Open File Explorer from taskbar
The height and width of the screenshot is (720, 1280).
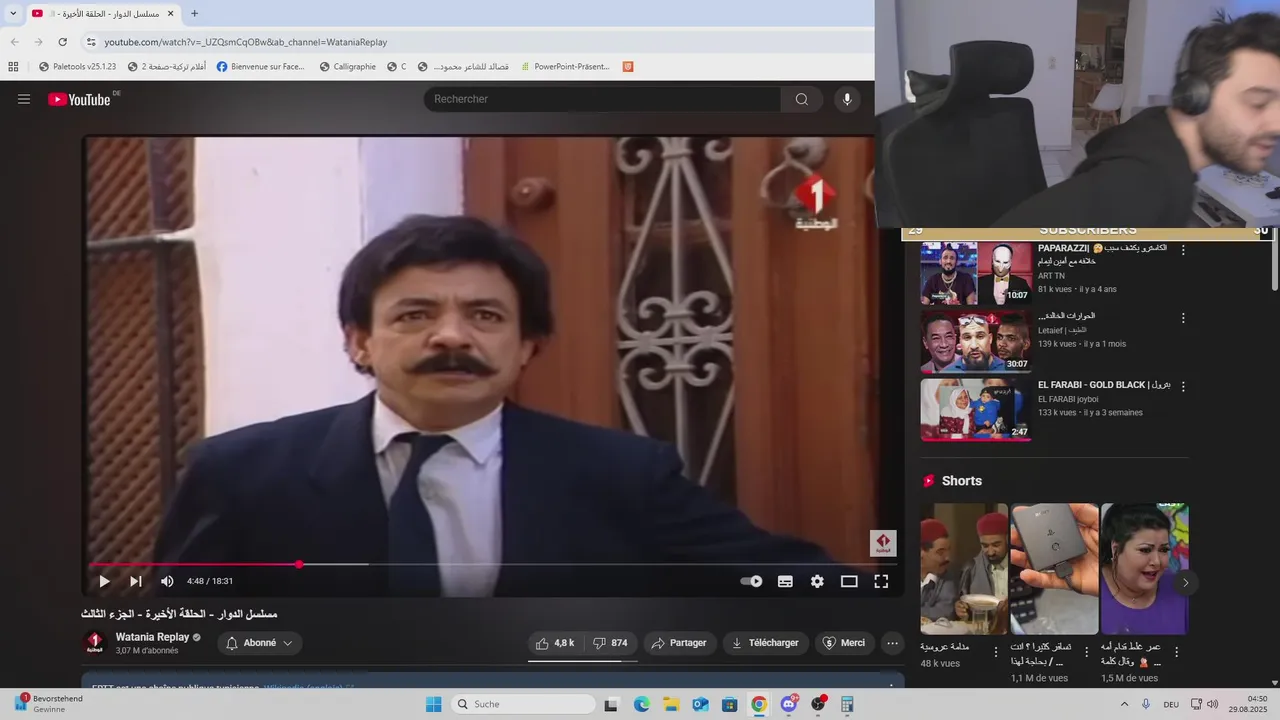point(671,704)
